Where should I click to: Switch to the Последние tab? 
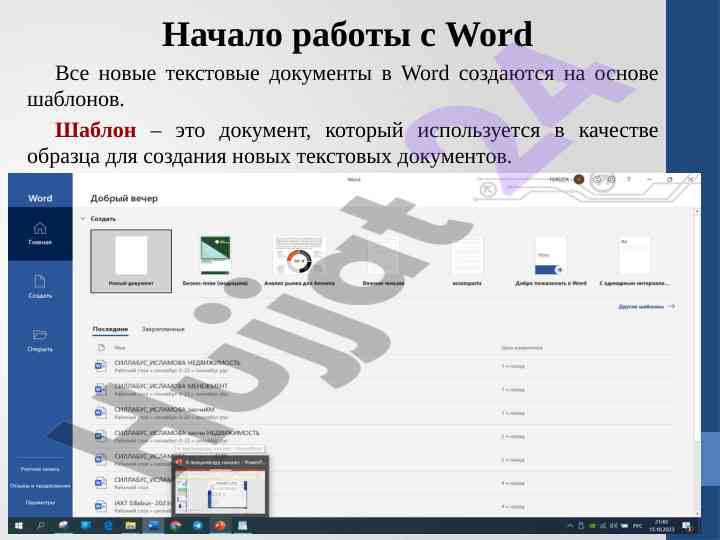110,329
